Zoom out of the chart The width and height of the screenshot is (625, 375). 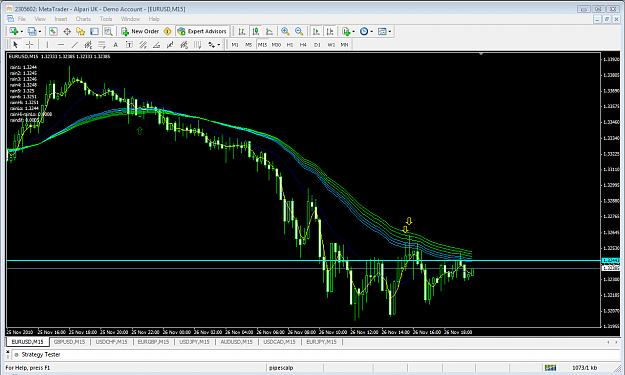pos(299,31)
